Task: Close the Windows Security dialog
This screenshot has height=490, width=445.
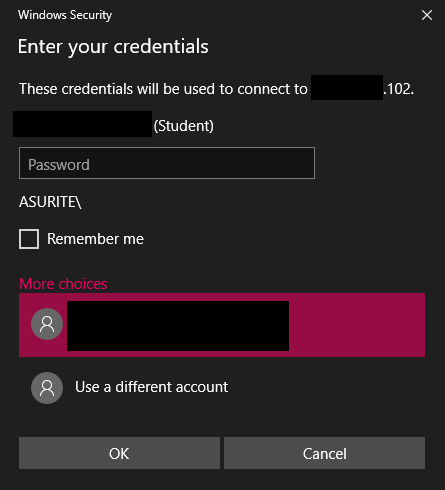Action: pos(427,15)
